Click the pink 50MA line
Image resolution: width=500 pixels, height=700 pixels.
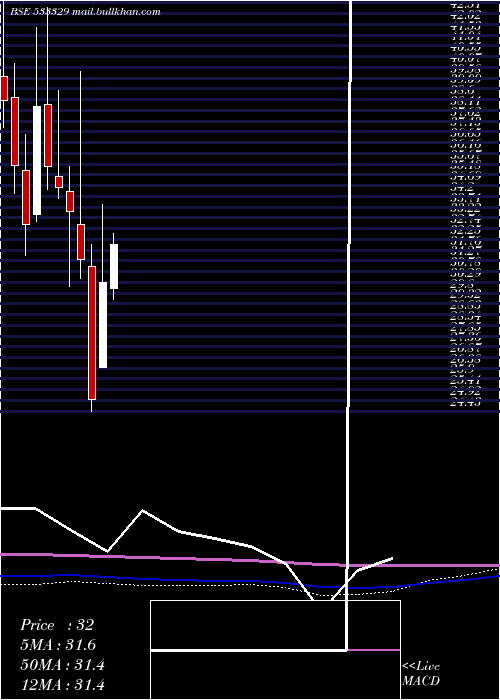(x=250, y=560)
